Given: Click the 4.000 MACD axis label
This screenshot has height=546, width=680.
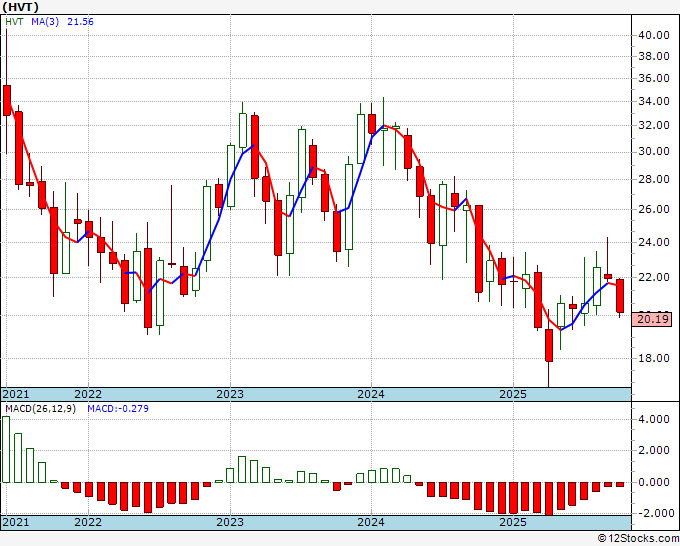Looking at the screenshot, I should click(x=654, y=419).
